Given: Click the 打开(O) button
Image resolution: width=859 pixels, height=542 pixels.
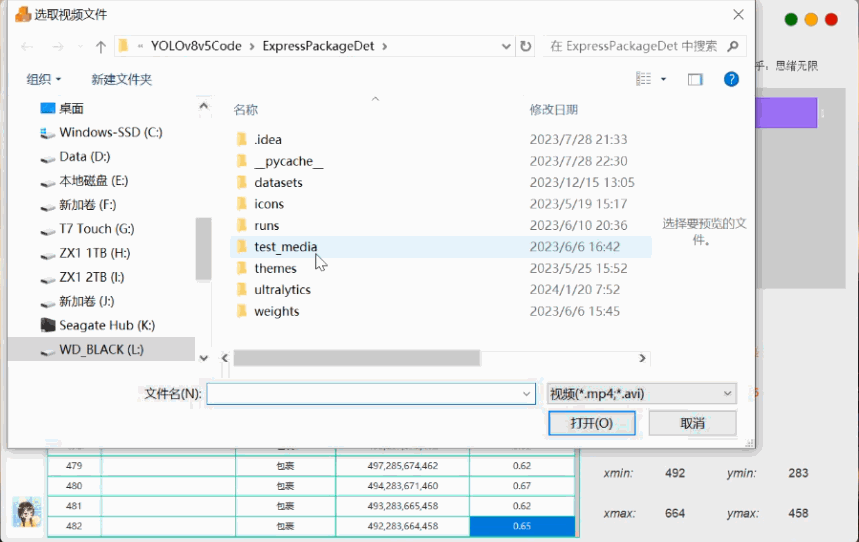Looking at the screenshot, I should tap(592, 423).
